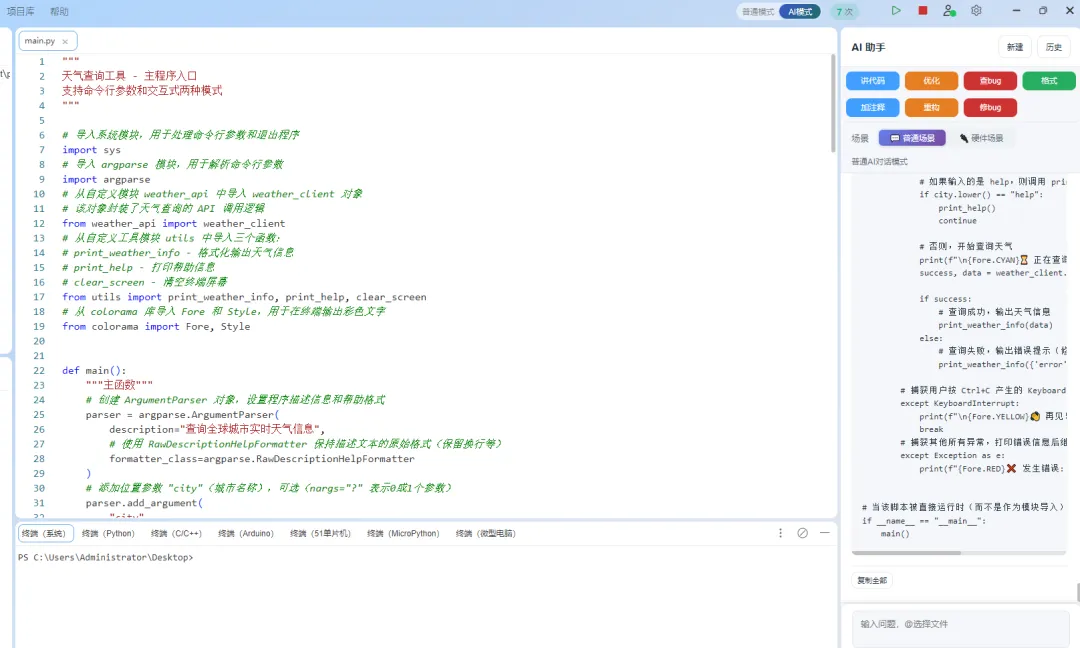Switch to the 终端 (微型电脑) tab
Viewport: 1080px width, 648px height.
pyautogui.click(x=486, y=533)
